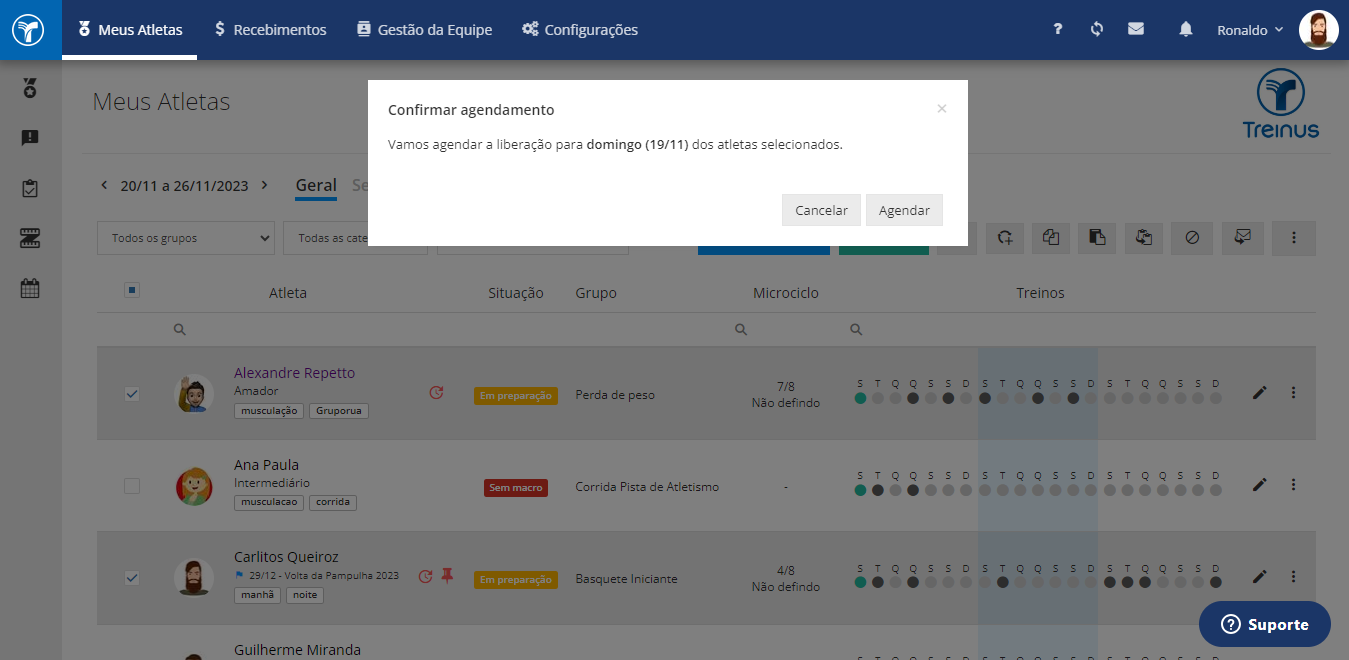The height and width of the screenshot is (660, 1349).
Task: Click the Microciclo column search field
Action: point(786,329)
